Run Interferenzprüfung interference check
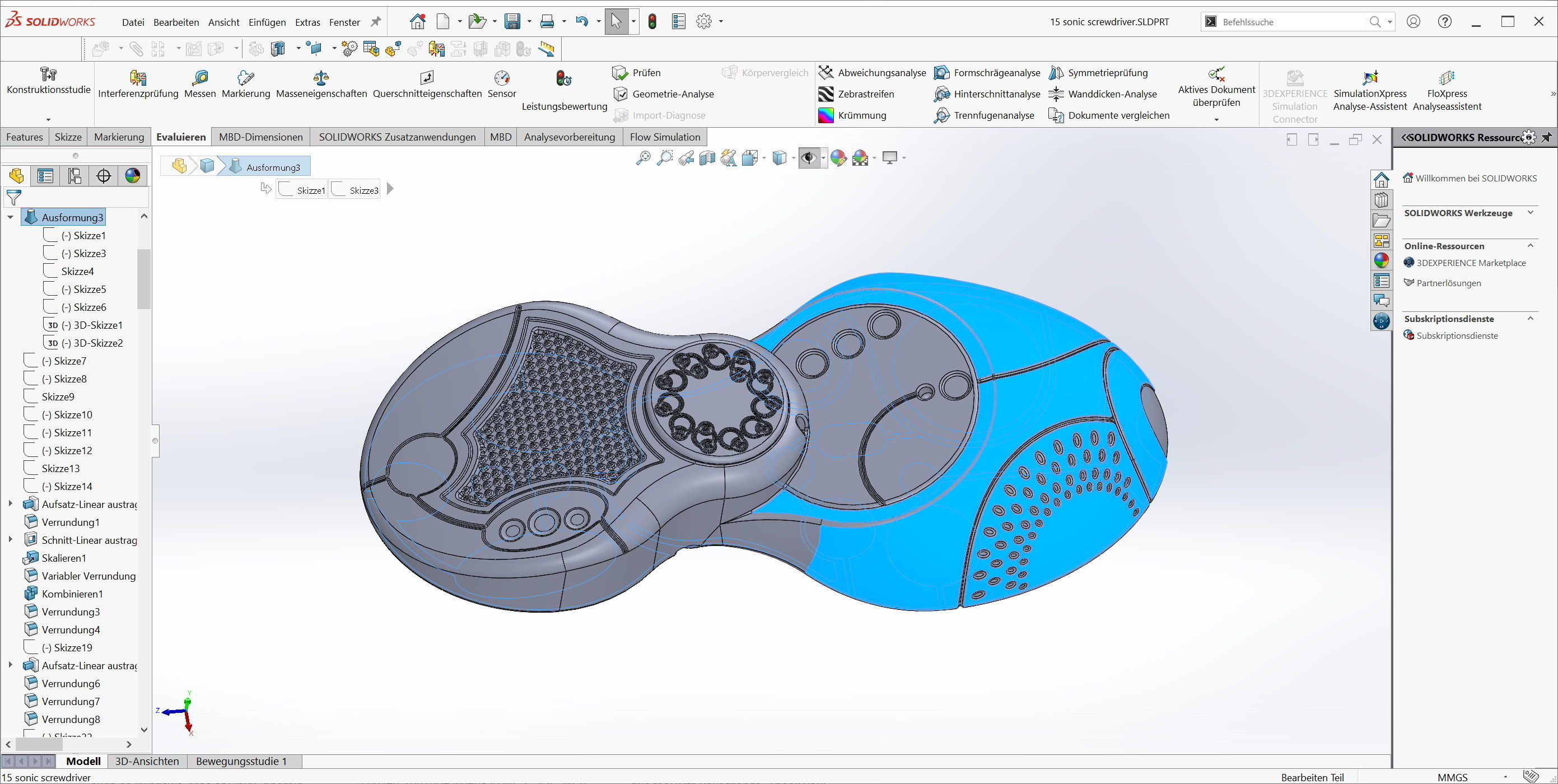 pos(138,78)
